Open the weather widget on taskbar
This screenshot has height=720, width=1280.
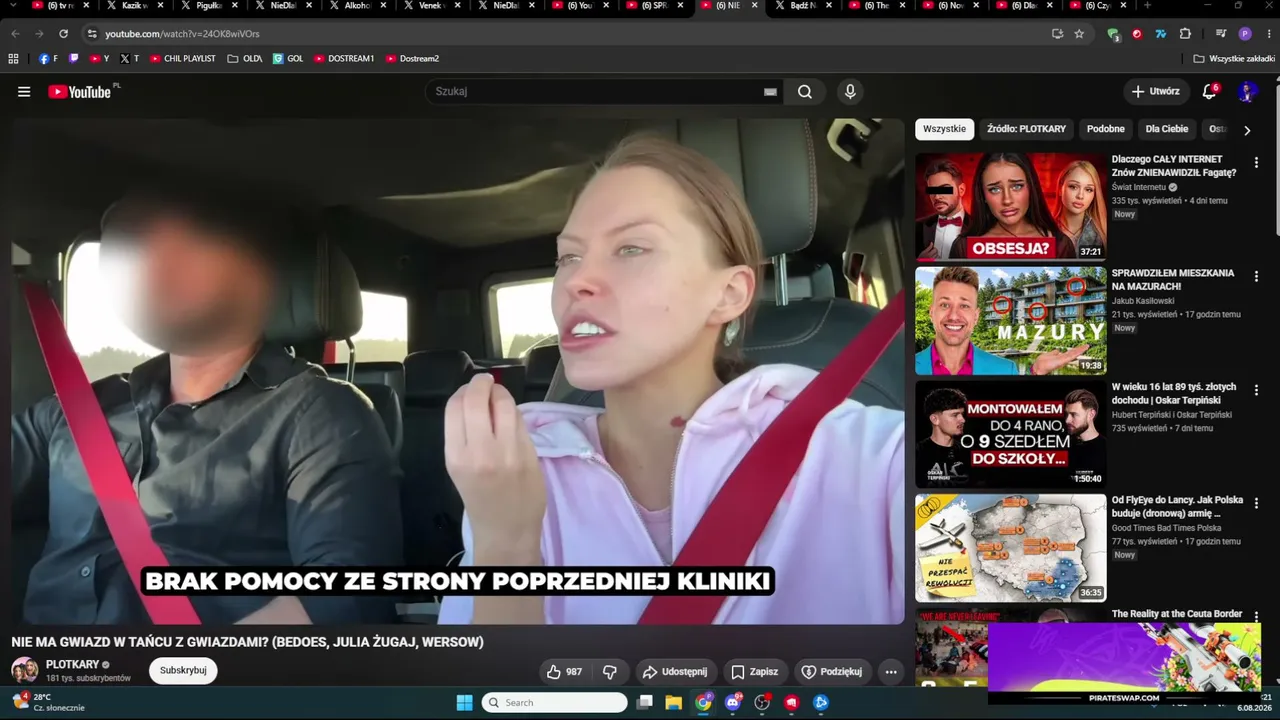48,702
